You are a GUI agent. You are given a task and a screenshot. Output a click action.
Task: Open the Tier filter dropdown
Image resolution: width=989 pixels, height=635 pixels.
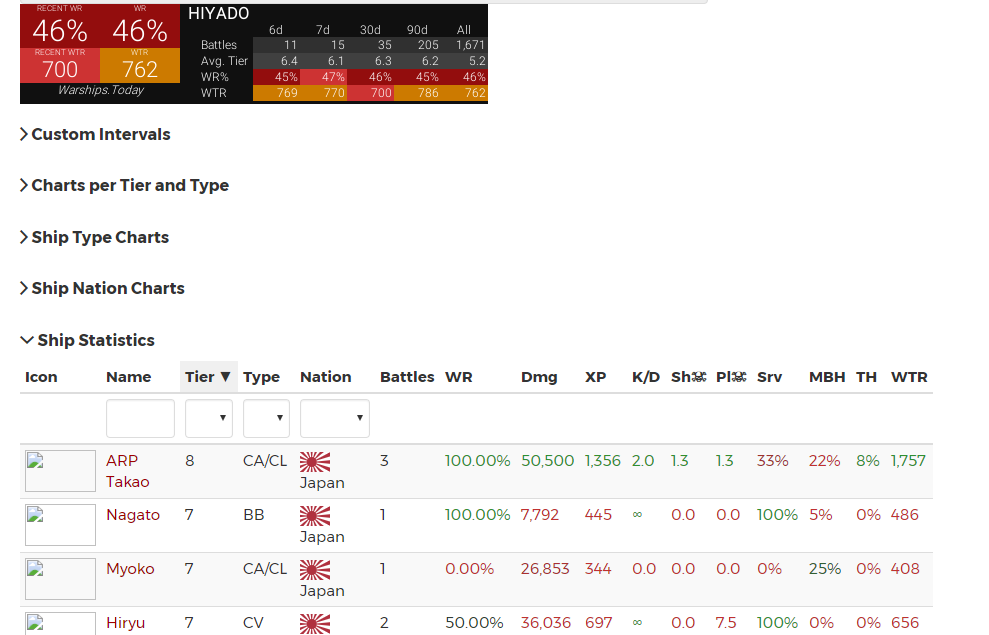tap(208, 418)
